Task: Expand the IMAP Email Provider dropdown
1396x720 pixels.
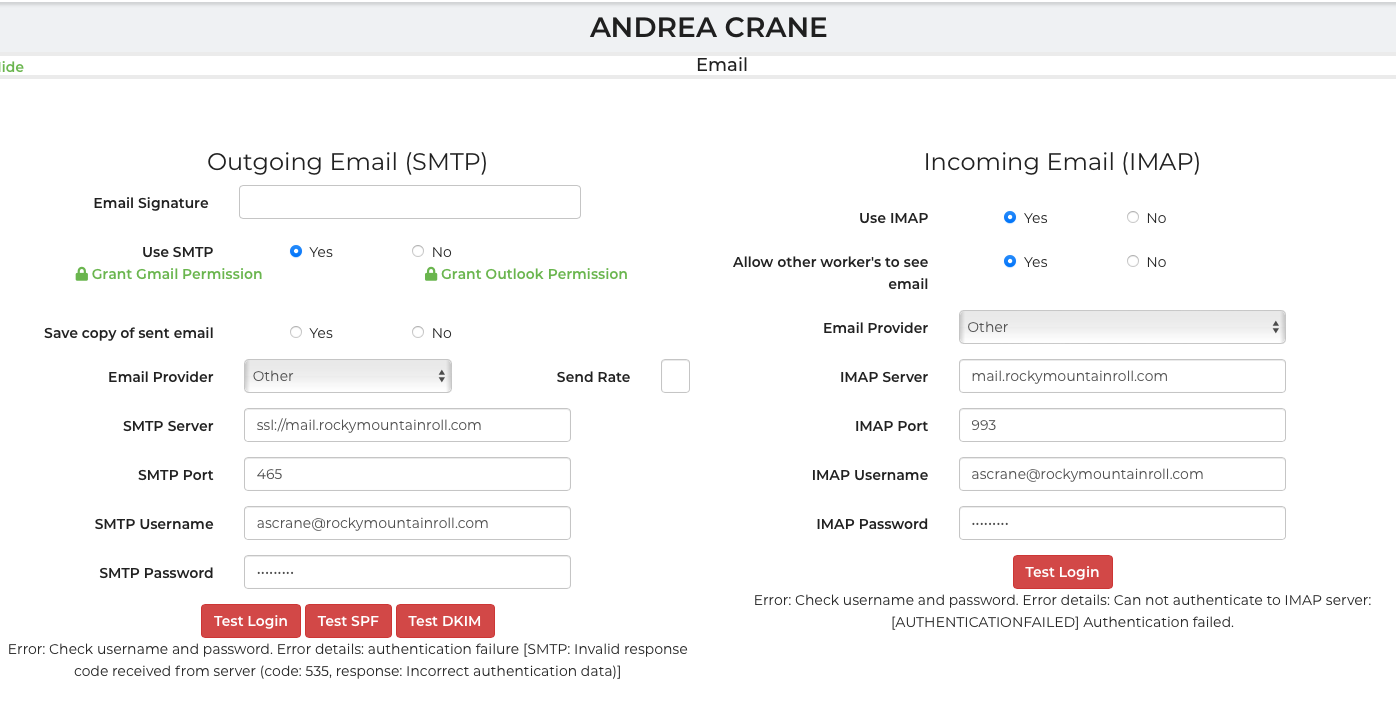Action: click(1121, 327)
